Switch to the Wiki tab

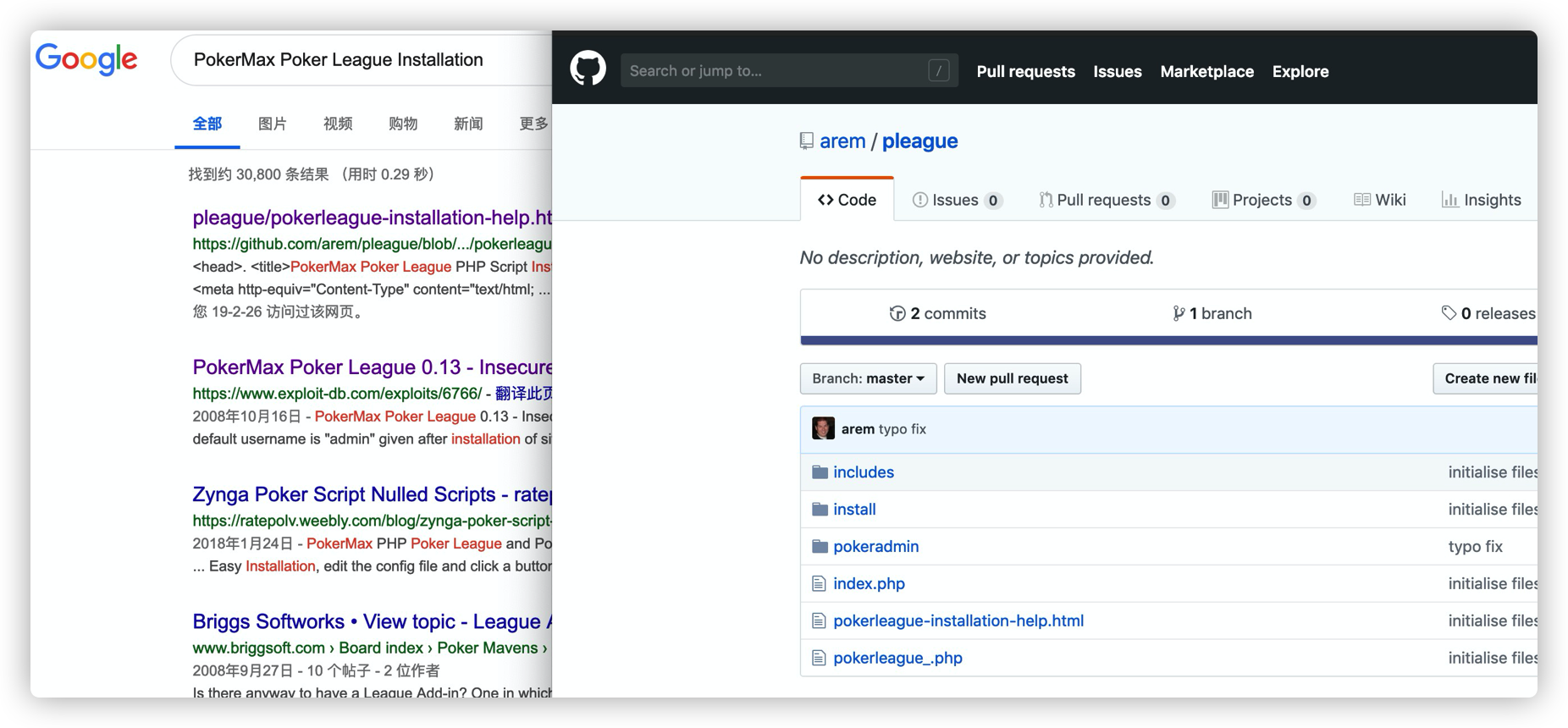tap(1380, 200)
